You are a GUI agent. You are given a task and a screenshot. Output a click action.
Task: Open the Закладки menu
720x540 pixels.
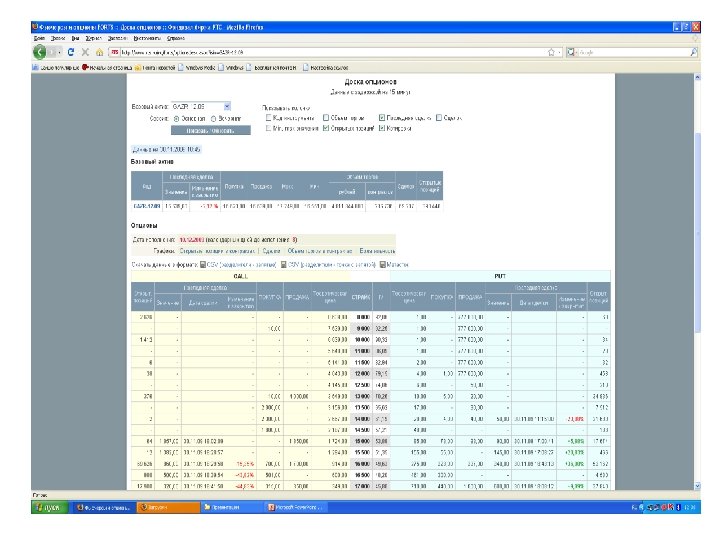pyautogui.click(x=118, y=38)
